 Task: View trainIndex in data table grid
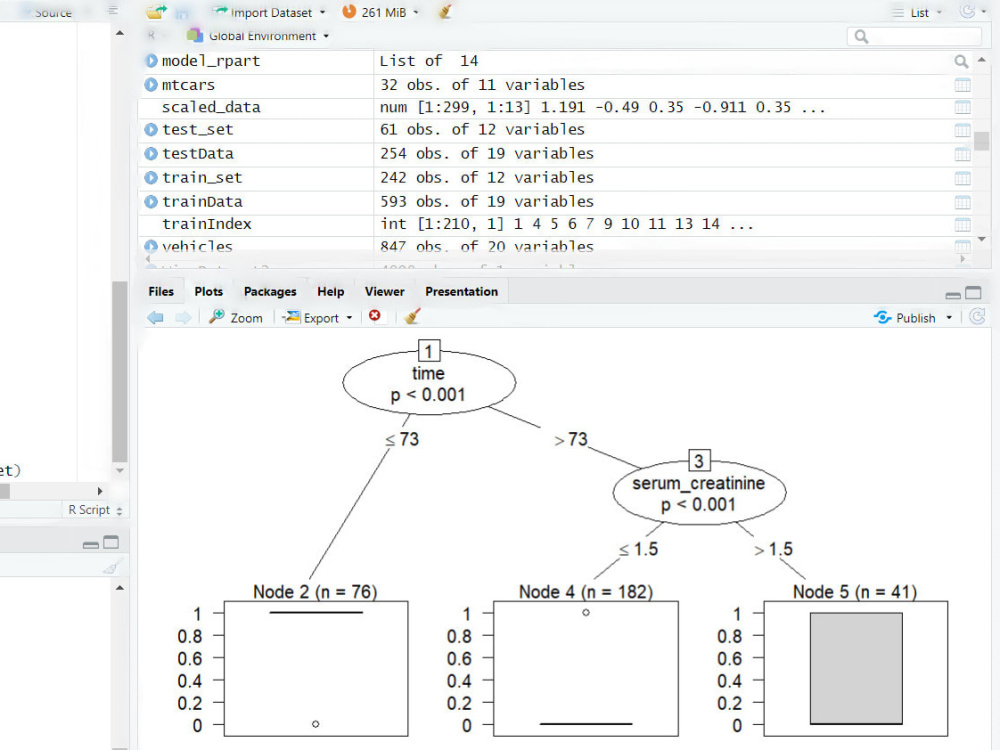(962, 224)
